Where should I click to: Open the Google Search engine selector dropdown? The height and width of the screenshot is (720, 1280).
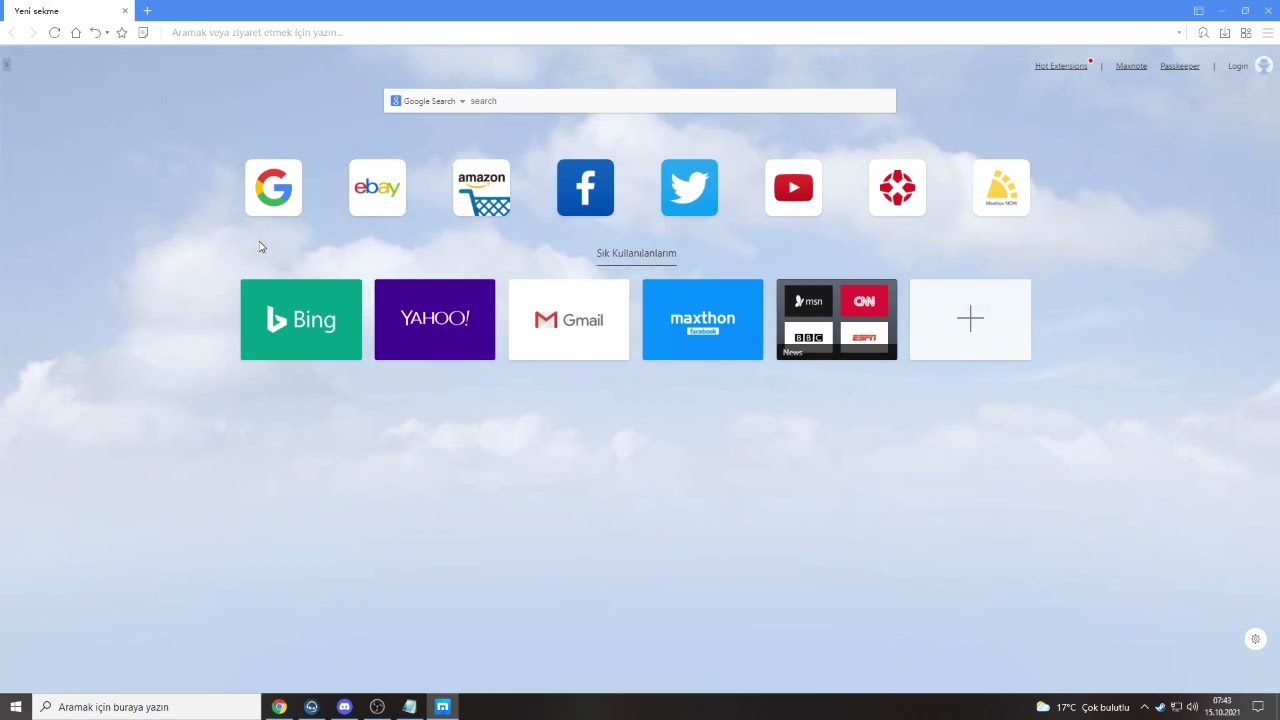tap(428, 101)
